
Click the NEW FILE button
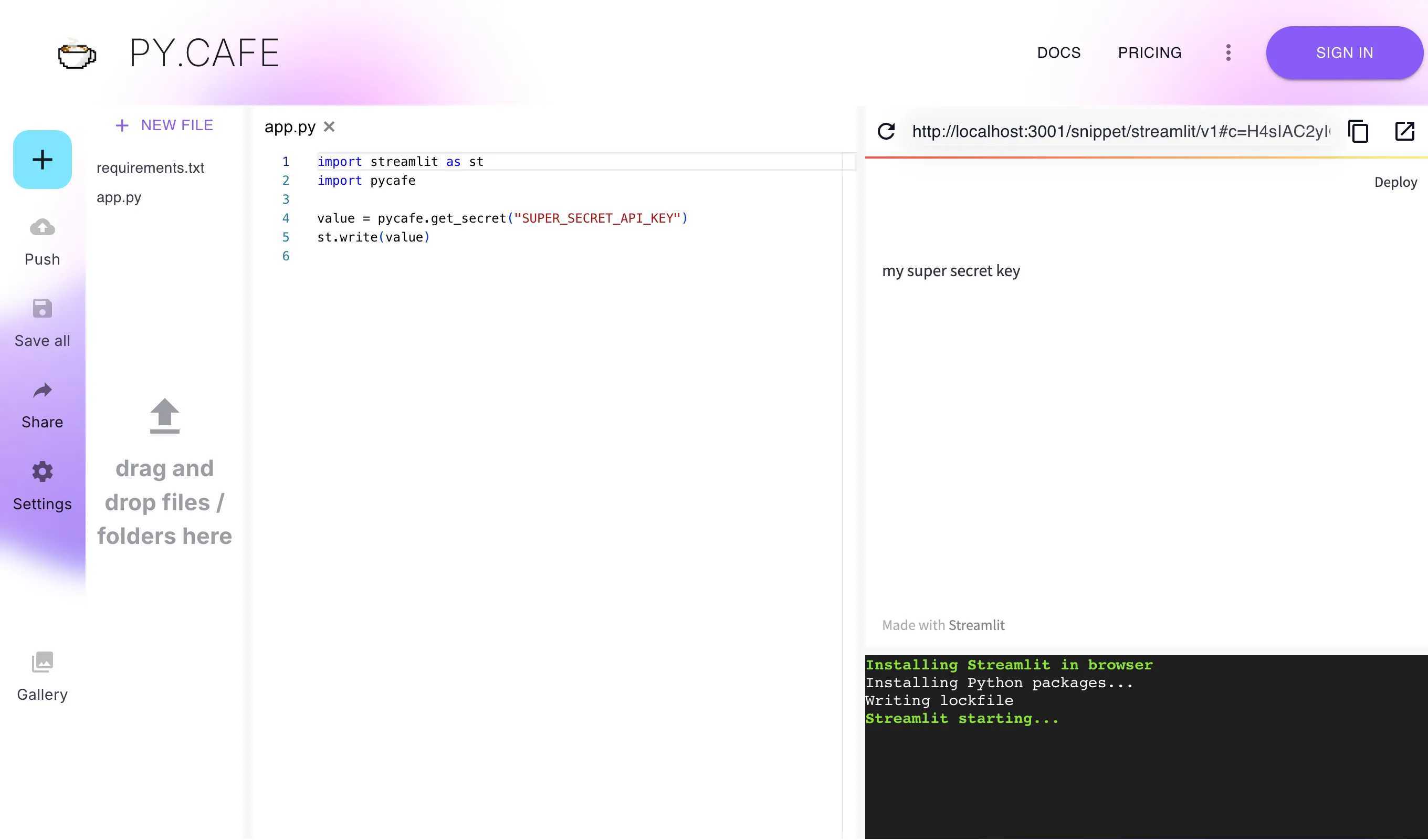click(165, 125)
